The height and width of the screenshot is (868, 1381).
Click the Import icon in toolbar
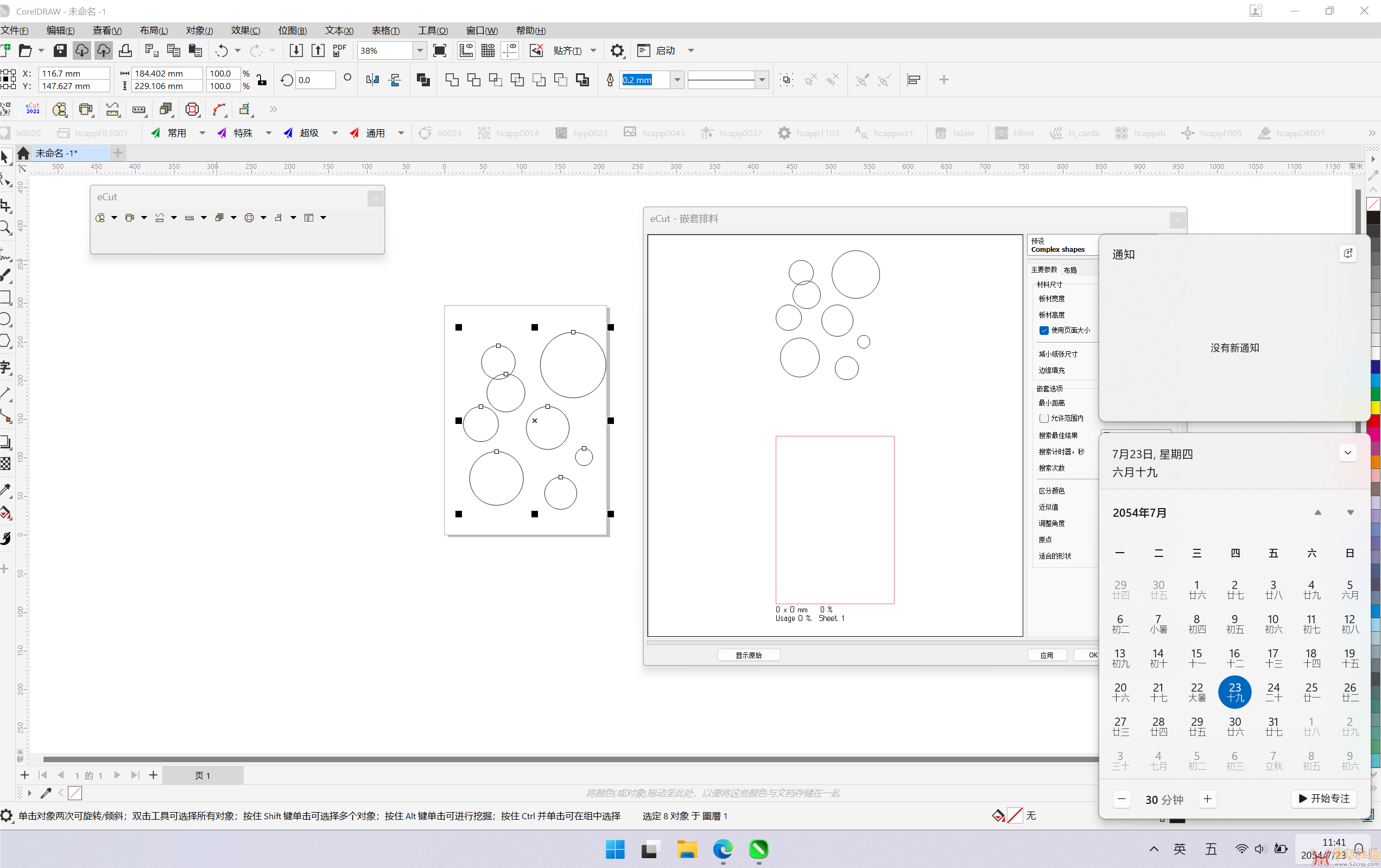296,50
